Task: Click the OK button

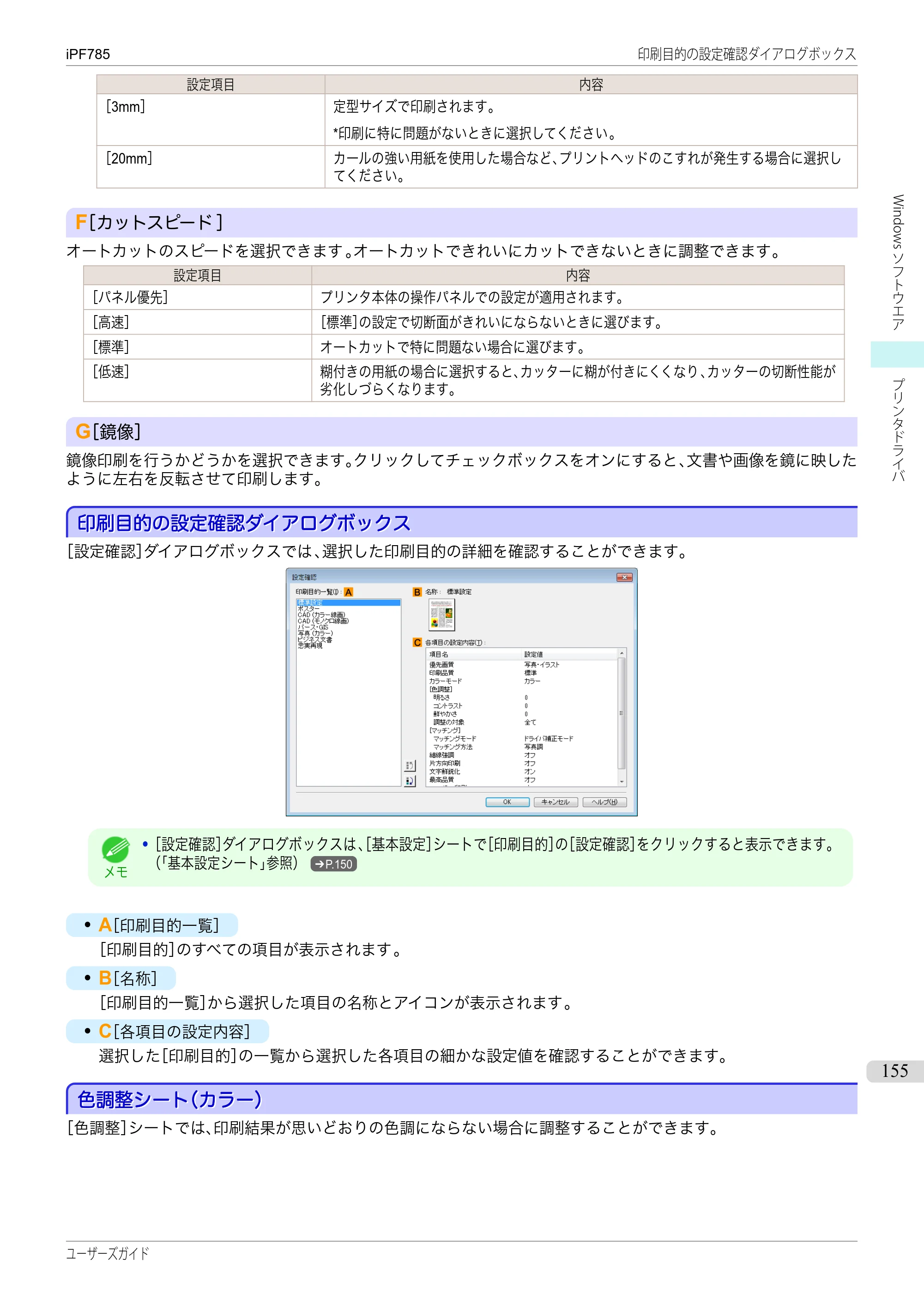Action: [507, 802]
